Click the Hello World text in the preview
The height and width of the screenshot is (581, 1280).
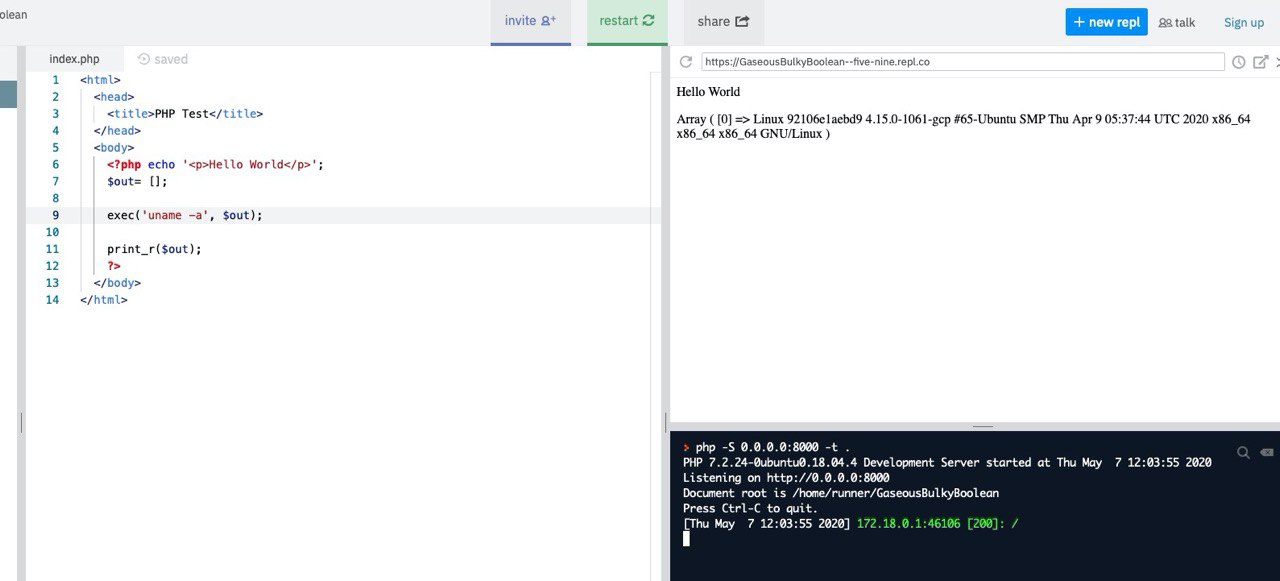point(708,92)
